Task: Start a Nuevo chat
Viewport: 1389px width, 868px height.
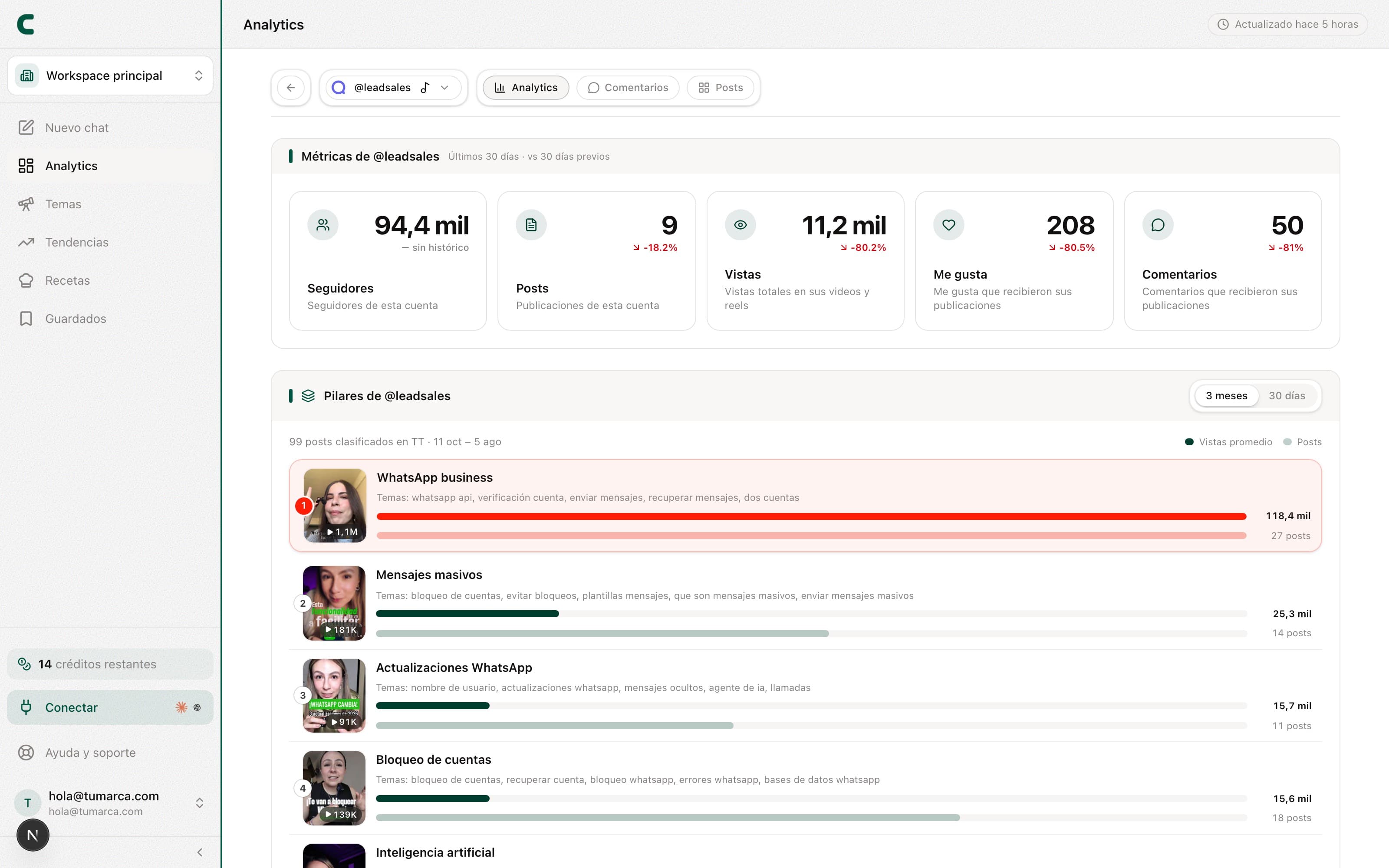Action: pos(110,128)
